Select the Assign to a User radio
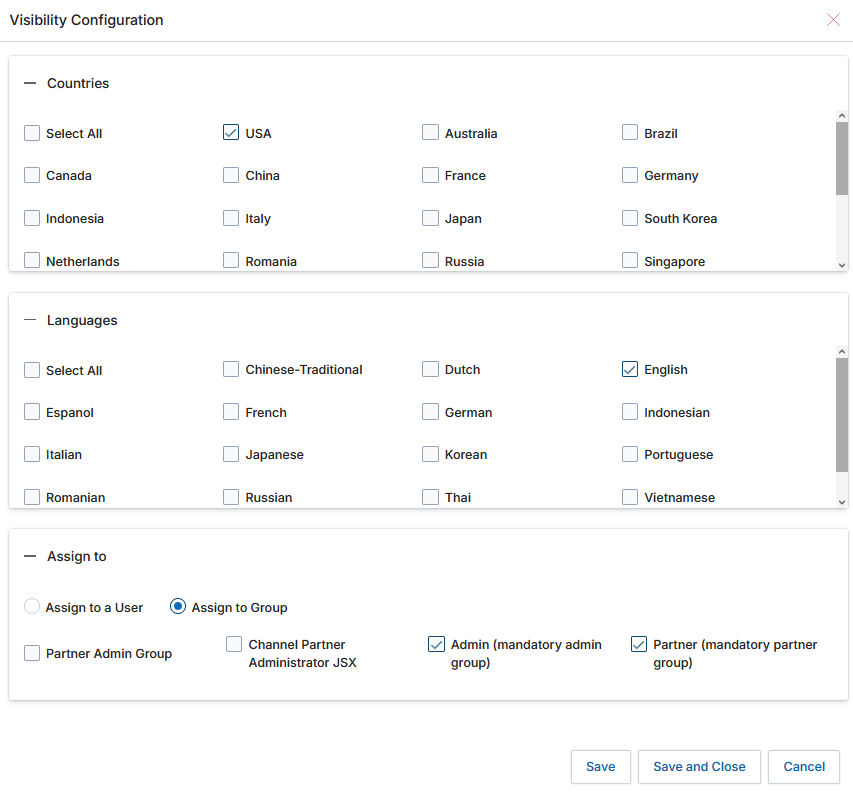The width and height of the screenshot is (853, 792). (x=32, y=606)
